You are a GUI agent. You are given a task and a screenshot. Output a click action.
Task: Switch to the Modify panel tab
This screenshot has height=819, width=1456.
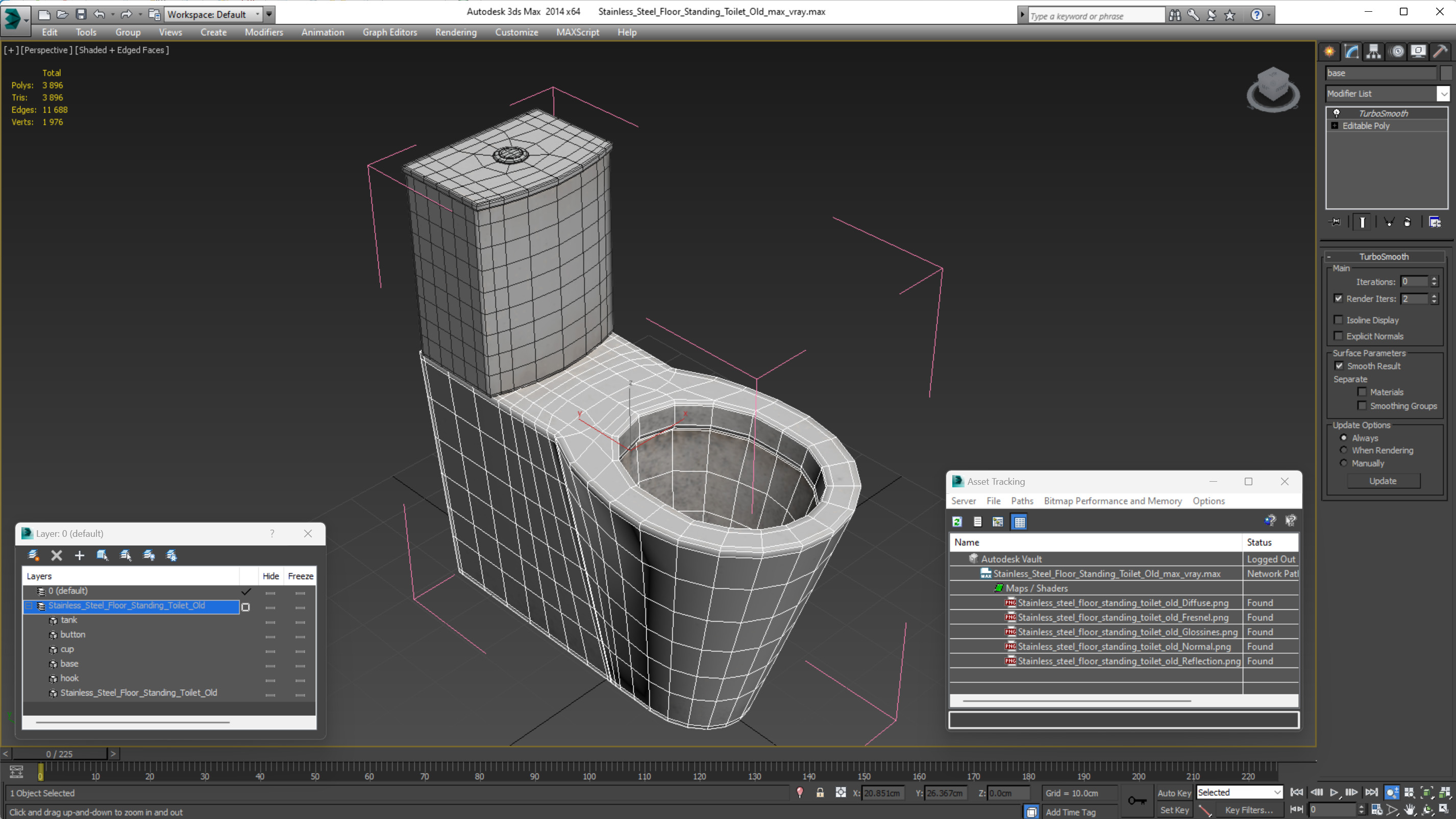(1351, 52)
